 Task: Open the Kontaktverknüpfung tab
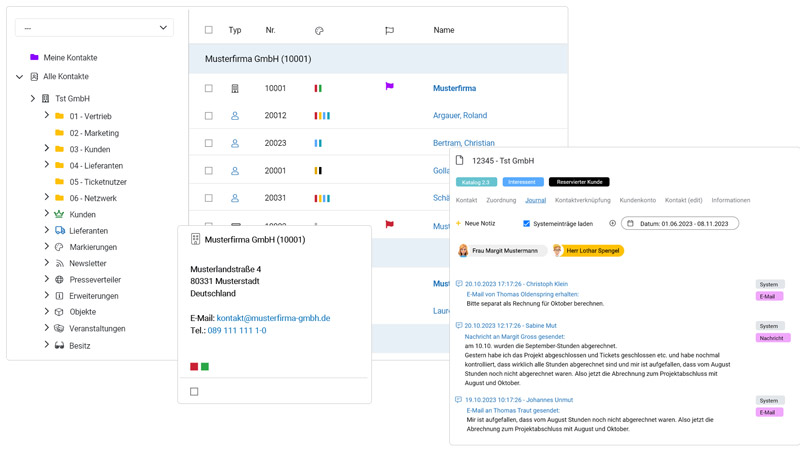[x=583, y=200]
